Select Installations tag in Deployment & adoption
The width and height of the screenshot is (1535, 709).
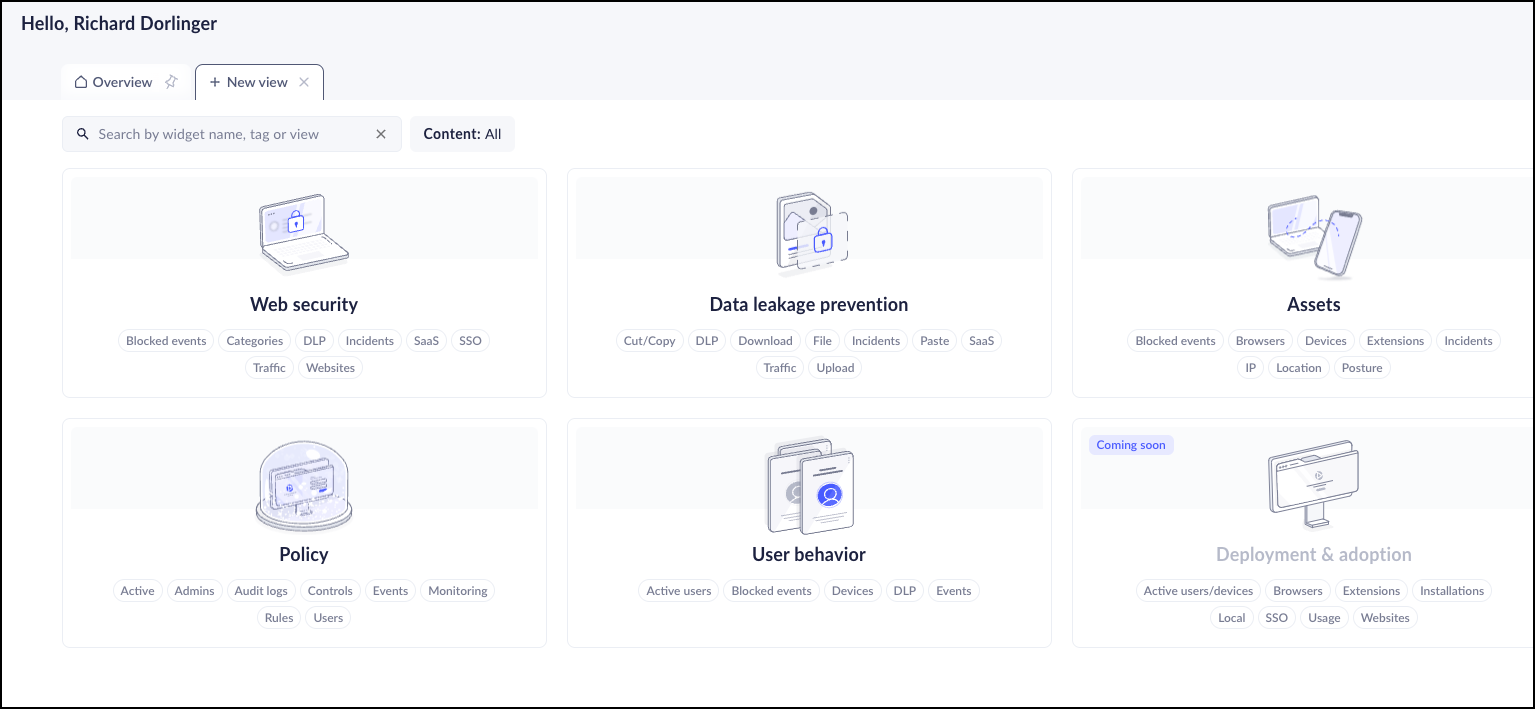[x=1452, y=591]
